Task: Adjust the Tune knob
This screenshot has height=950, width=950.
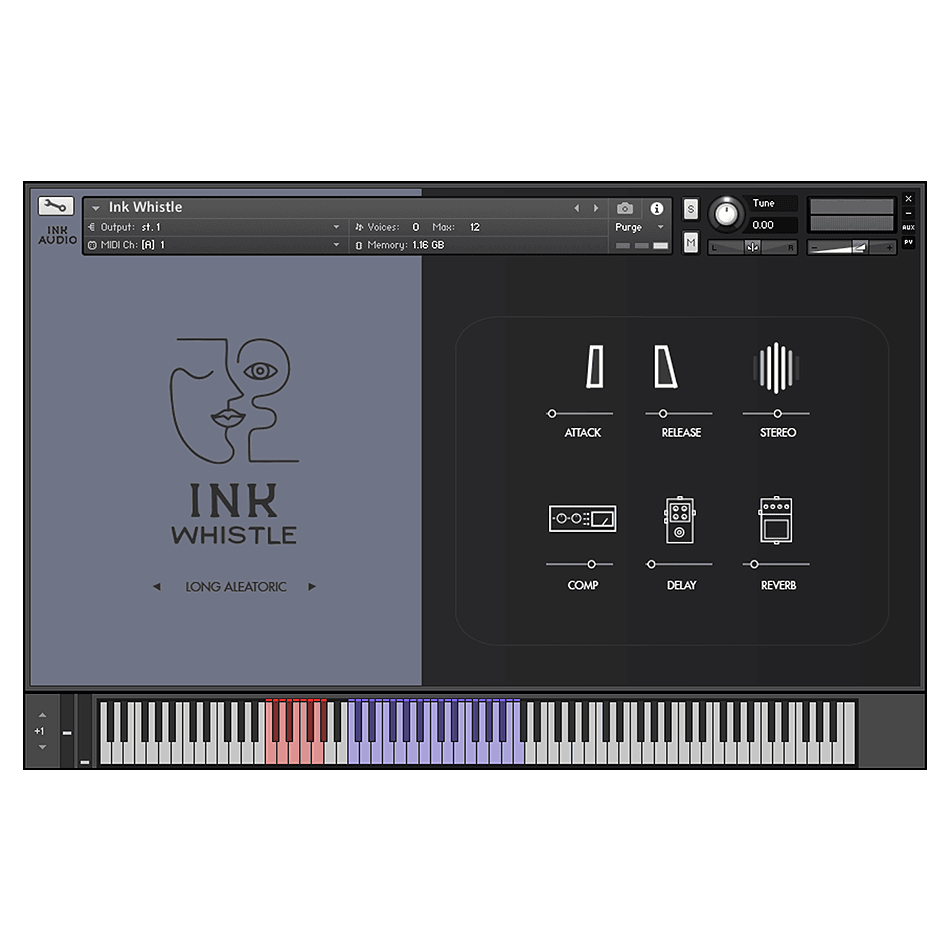Action: [x=726, y=214]
